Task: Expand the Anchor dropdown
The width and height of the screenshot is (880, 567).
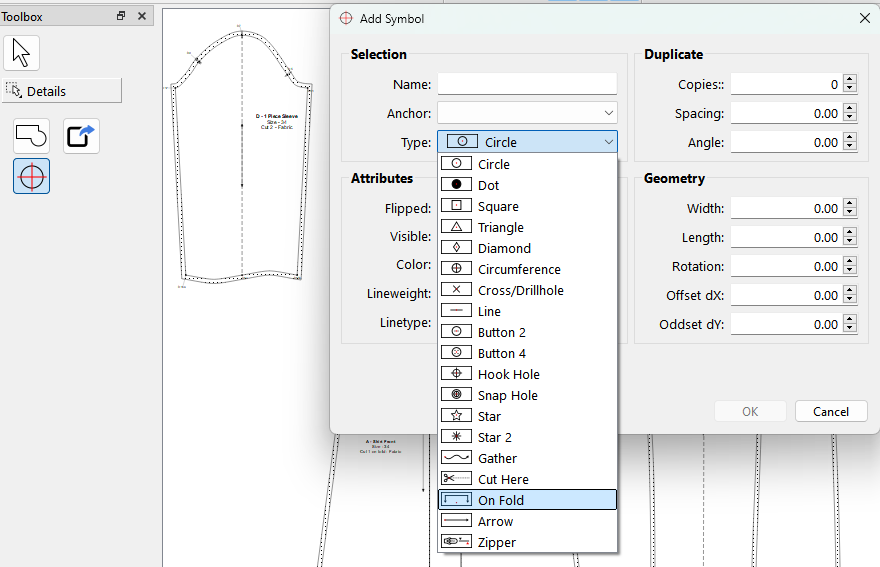Action: click(x=608, y=113)
